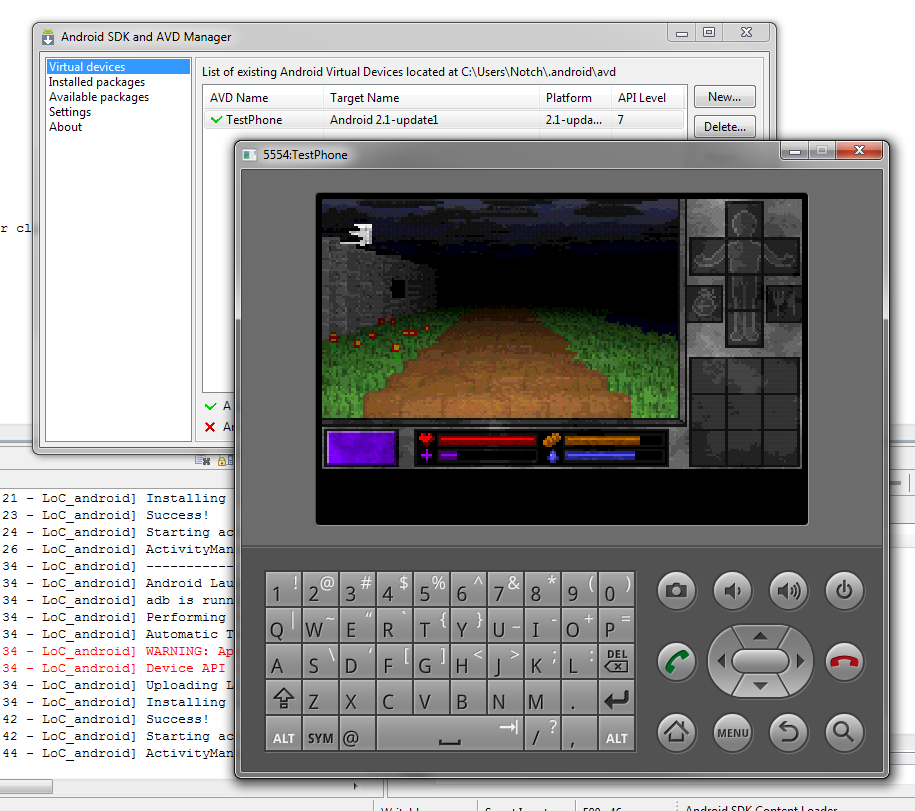Select Installed packages in AVD Manager
Image resolution: width=915 pixels, height=811 pixels.
(x=97, y=82)
